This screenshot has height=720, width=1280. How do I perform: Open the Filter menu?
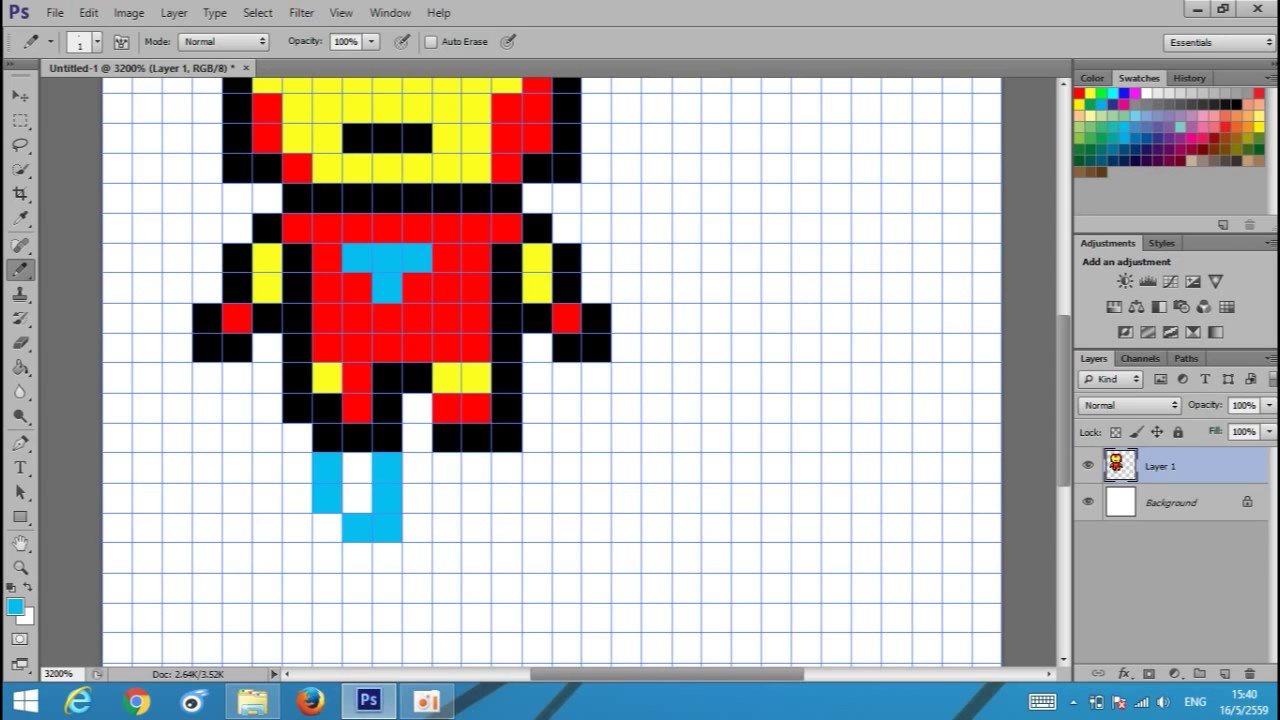click(x=301, y=13)
